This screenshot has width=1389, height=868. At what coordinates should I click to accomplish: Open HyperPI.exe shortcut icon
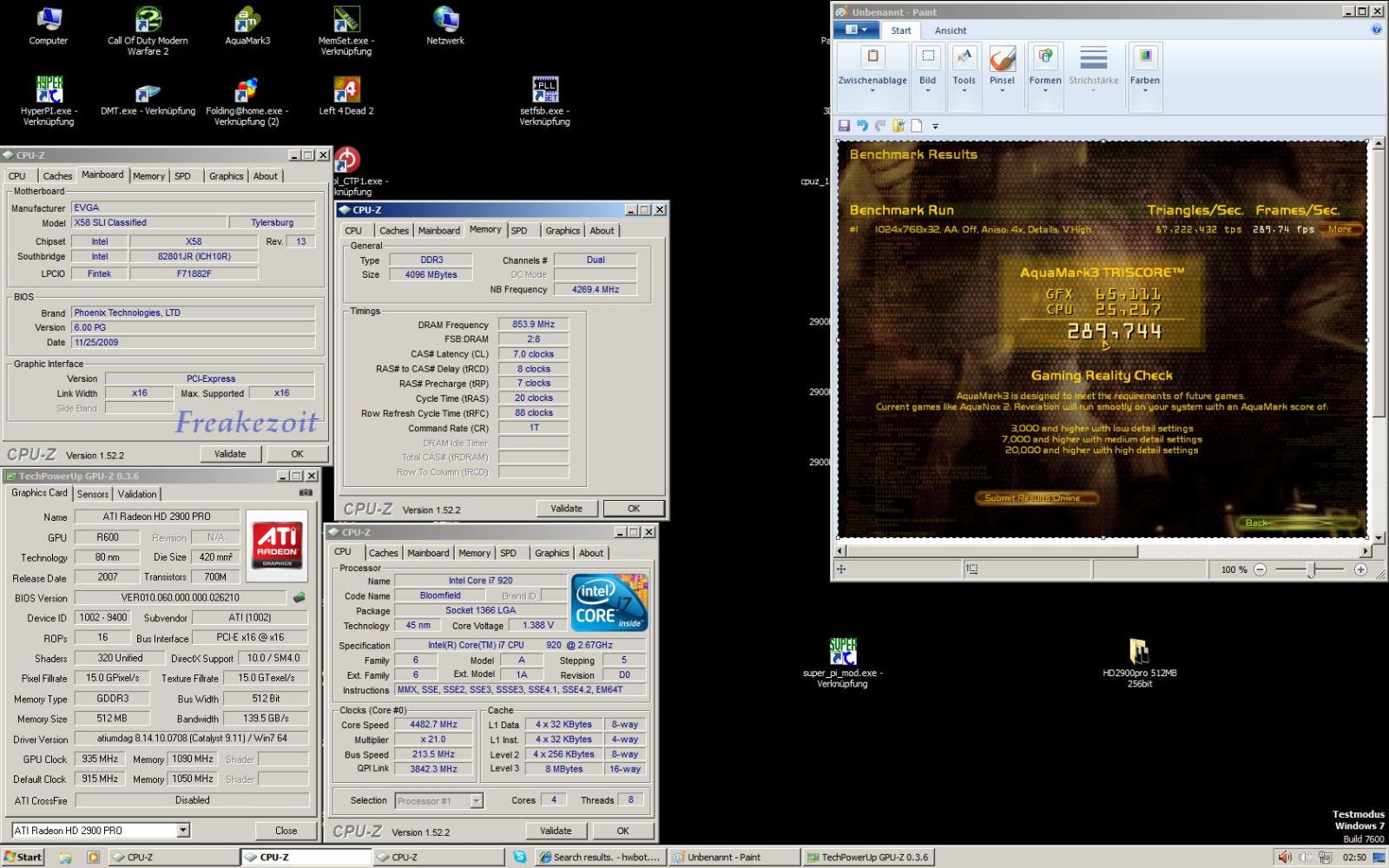pos(49,101)
